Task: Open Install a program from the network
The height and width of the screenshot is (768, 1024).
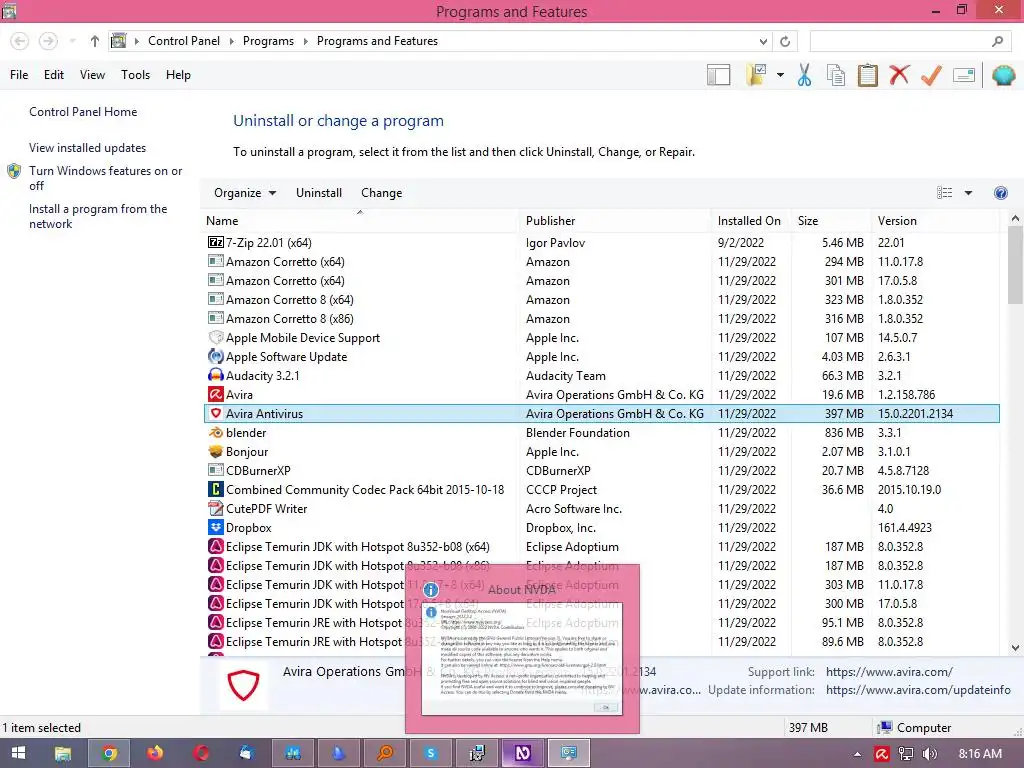Action: [x=98, y=216]
